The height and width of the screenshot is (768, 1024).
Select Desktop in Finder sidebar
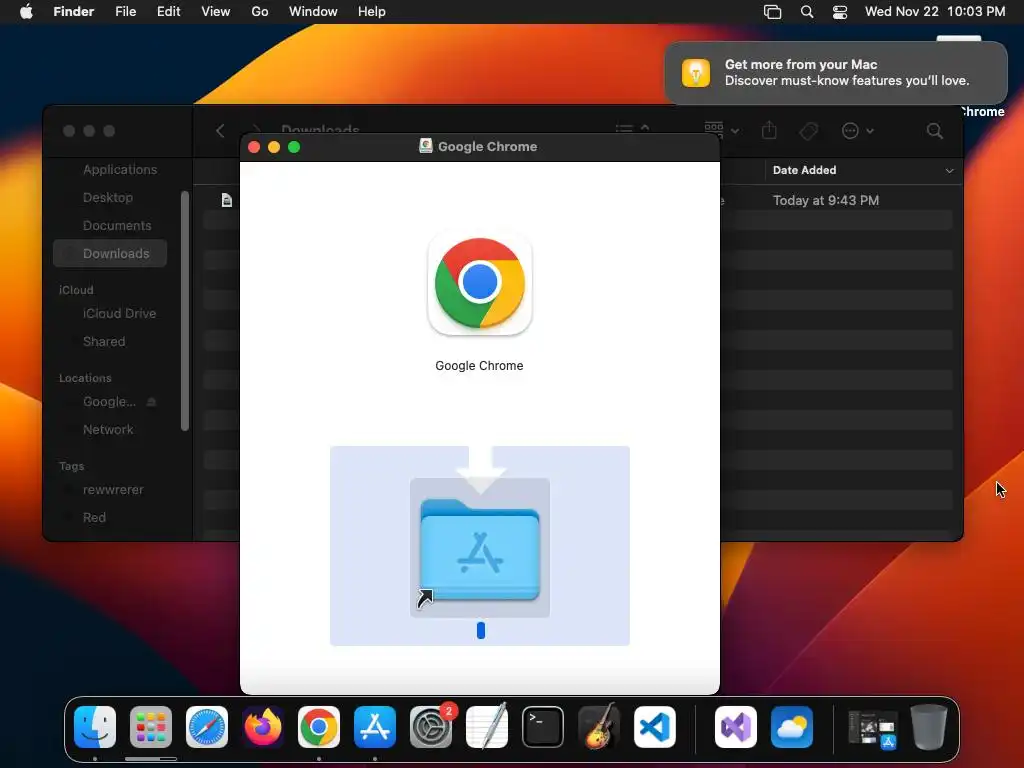pos(108,197)
